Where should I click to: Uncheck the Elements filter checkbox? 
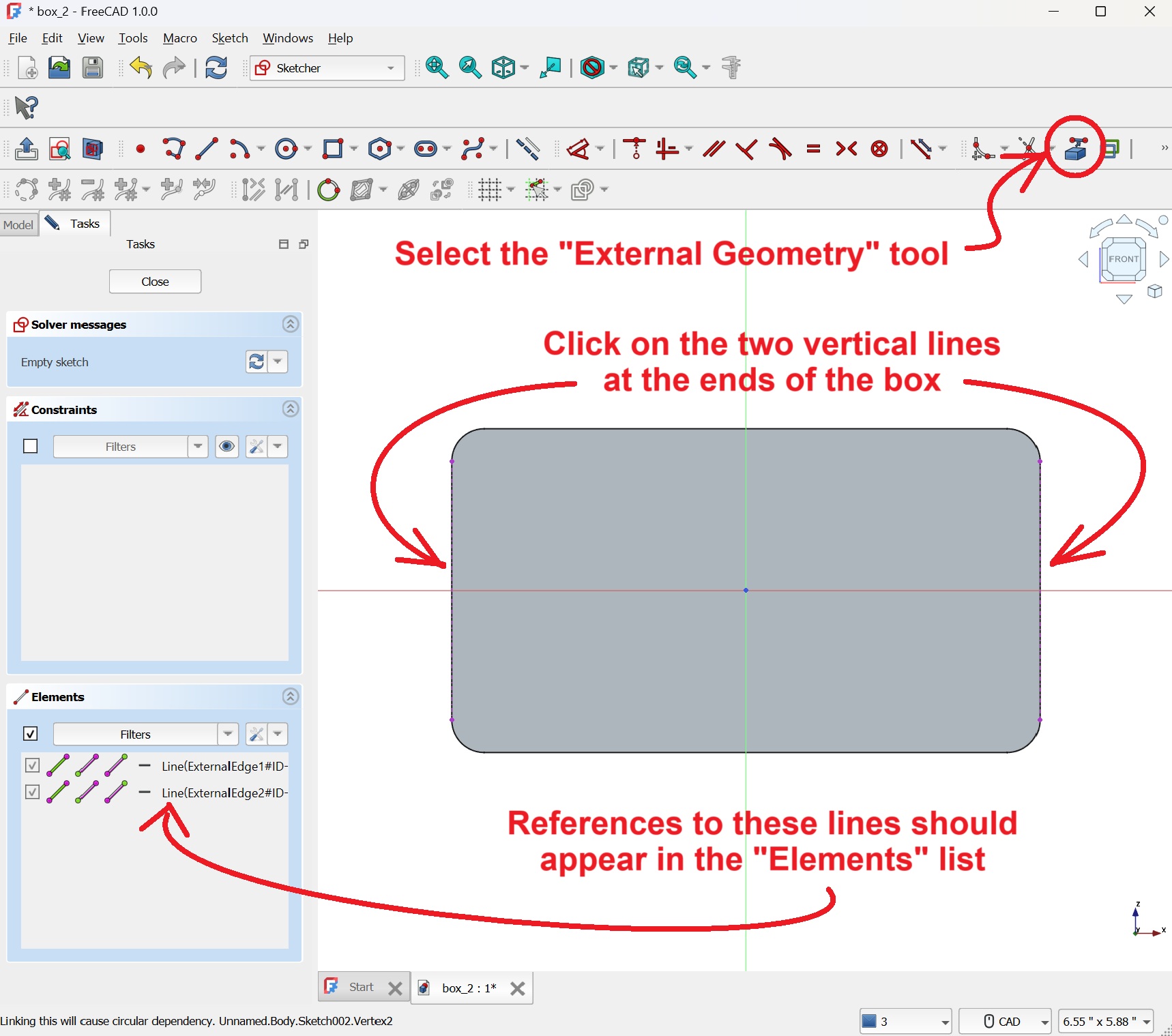(x=31, y=734)
